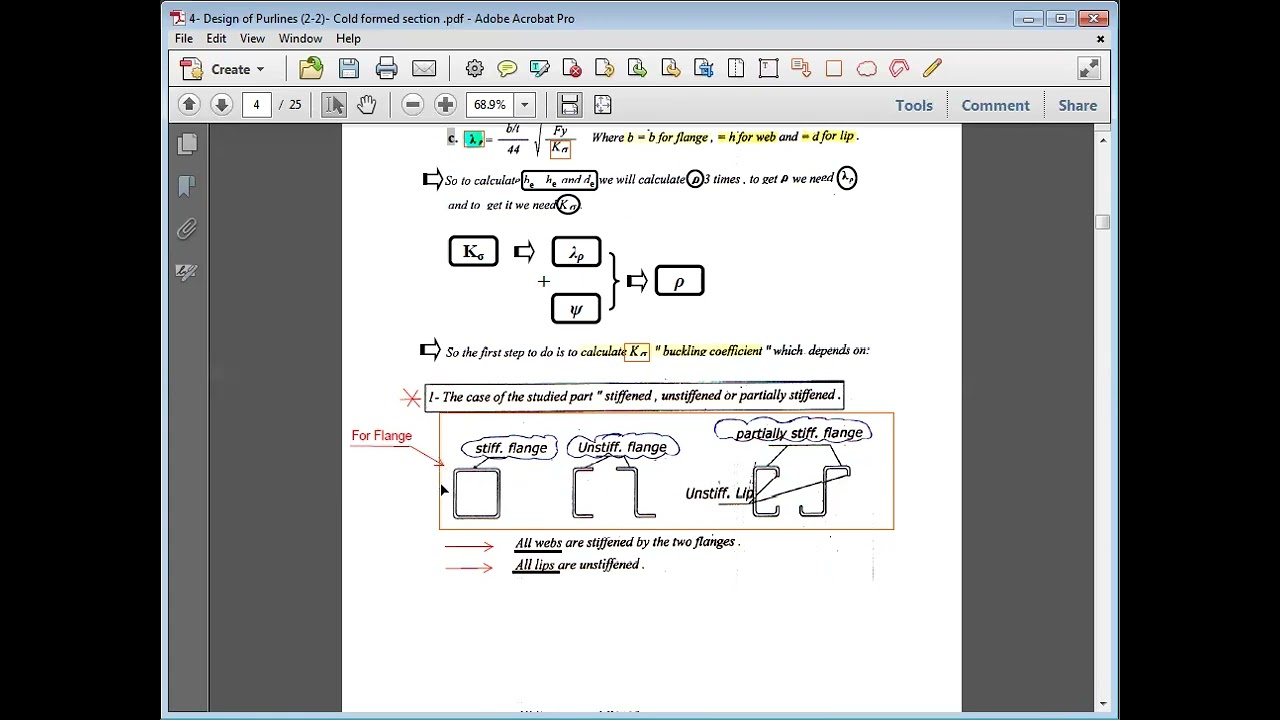1280x720 pixels.
Task: Zoom in with plus button
Action: click(445, 105)
